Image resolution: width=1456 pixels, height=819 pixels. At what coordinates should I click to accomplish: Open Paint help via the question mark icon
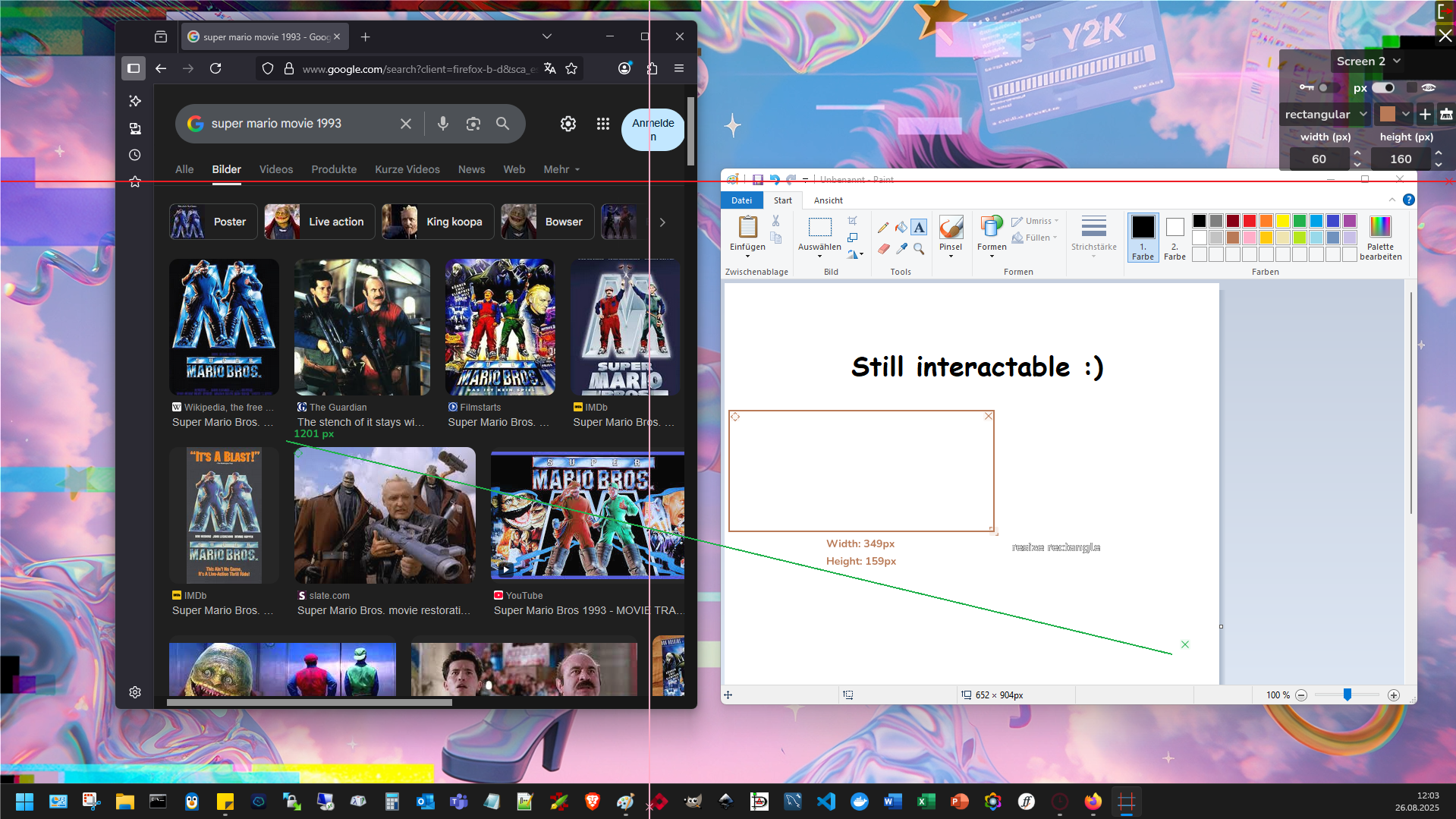tap(1408, 200)
